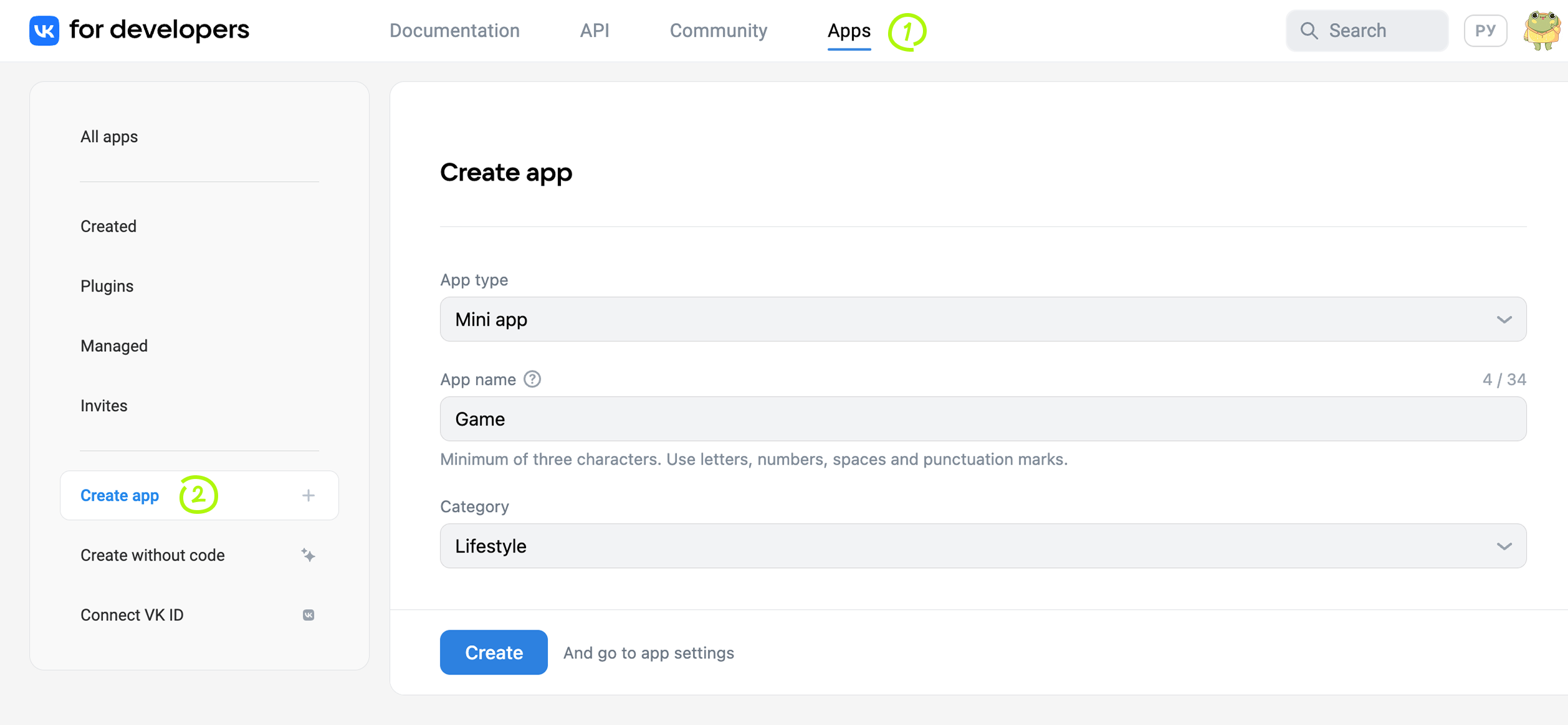Open All apps in sidebar

coord(109,136)
